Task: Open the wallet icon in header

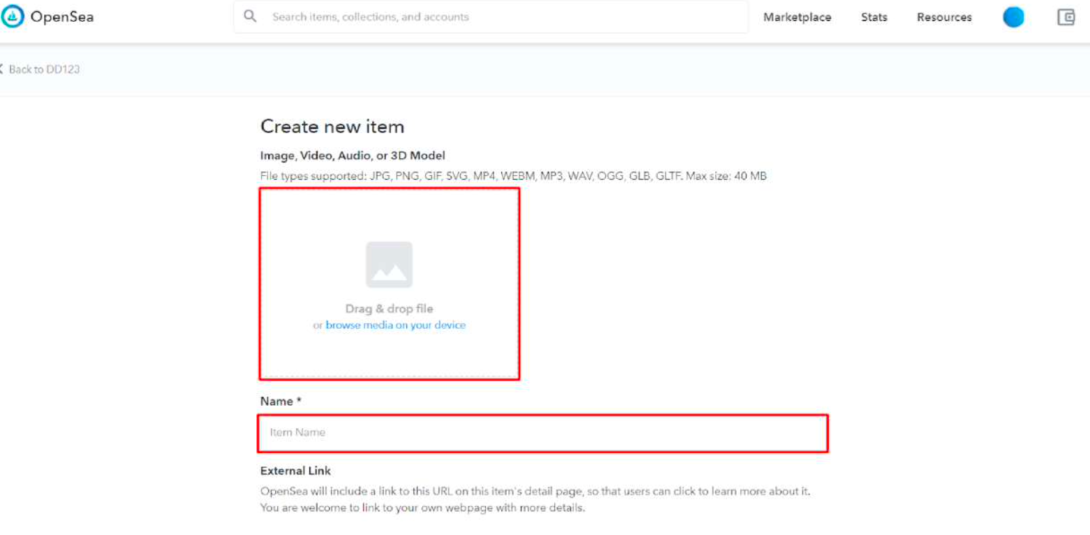Action: coord(1066,17)
